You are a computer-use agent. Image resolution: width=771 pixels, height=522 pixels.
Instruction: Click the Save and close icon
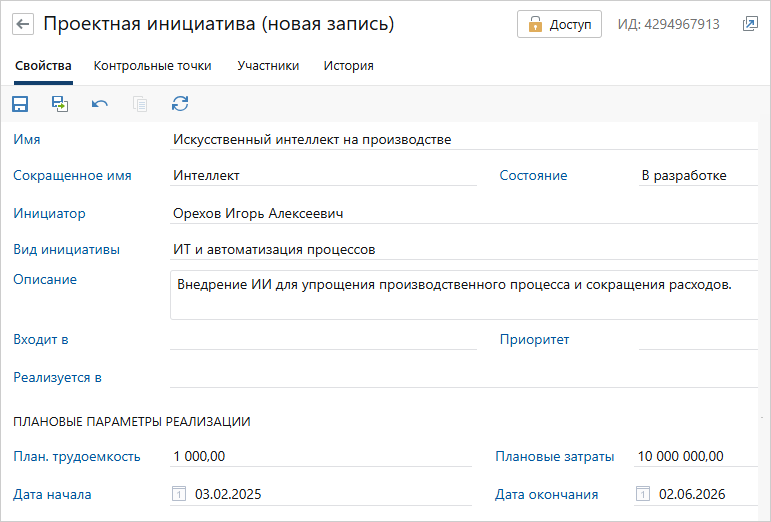click(60, 103)
